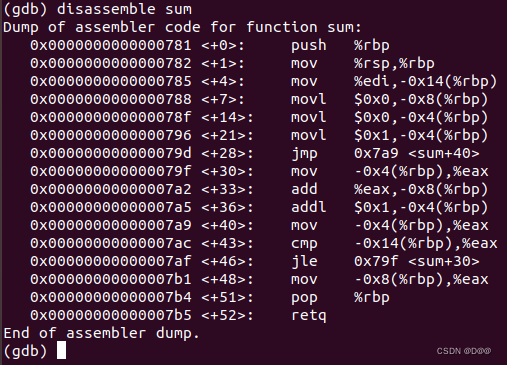Click the 'movl $0x0,-0x4(%rbp)' operand

[x=421, y=118]
